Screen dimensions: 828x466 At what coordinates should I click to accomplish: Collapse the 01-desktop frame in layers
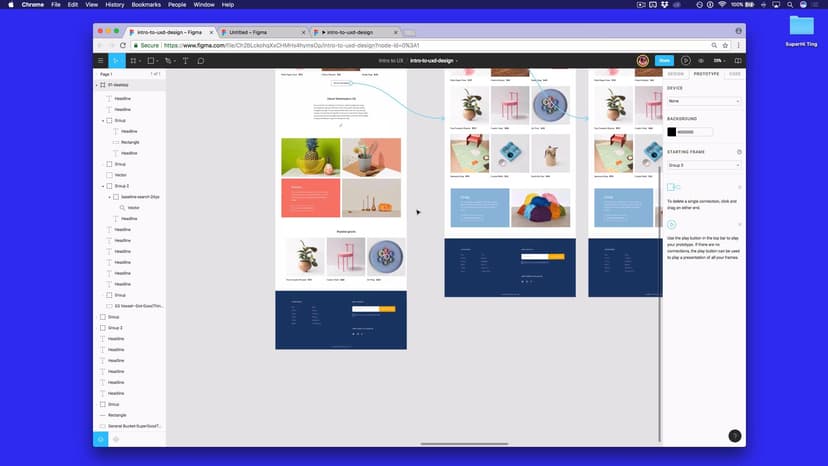tap(96, 85)
